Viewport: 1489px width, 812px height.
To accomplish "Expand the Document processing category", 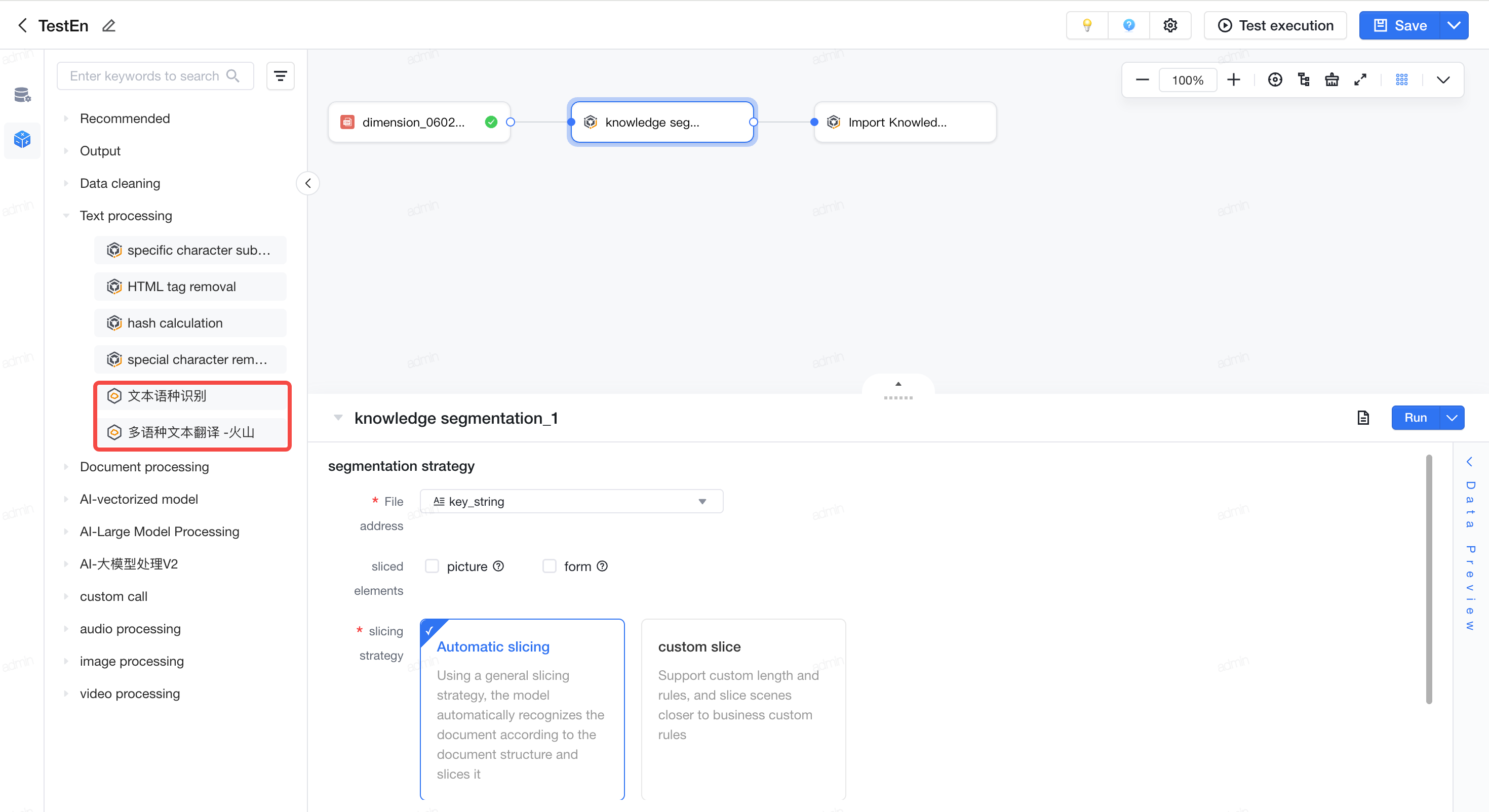I will click(66, 466).
